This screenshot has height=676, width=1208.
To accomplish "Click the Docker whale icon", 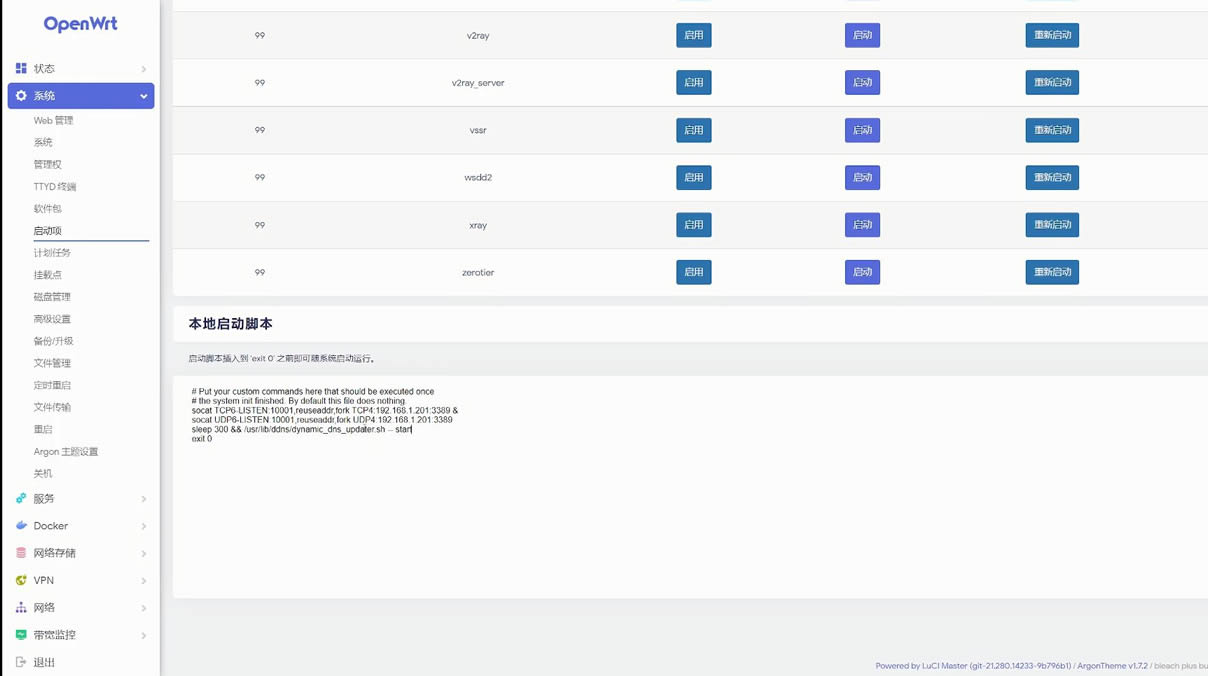I will click(x=21, y=525).
